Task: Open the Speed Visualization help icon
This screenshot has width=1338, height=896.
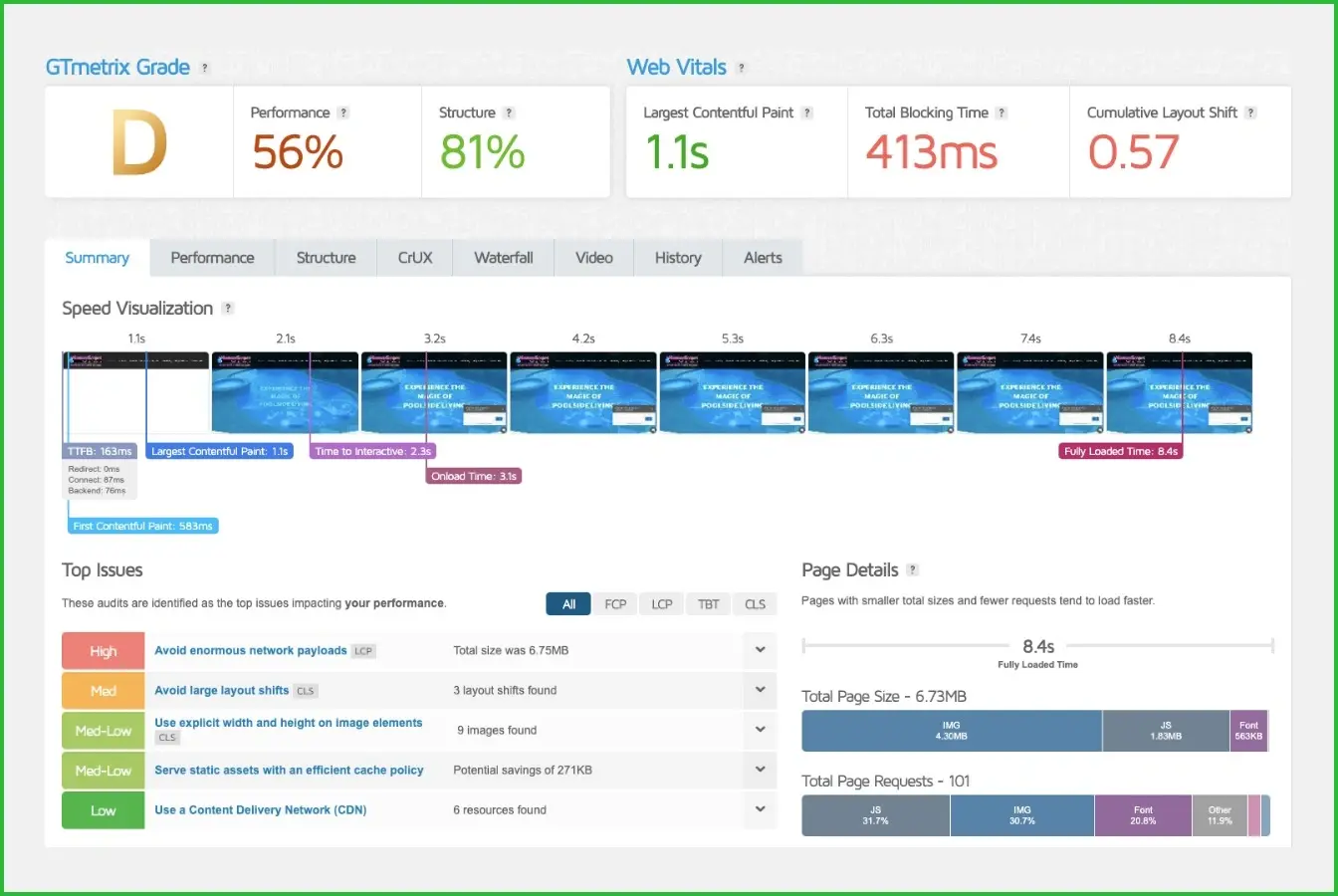Action: [x=229, y=309]
